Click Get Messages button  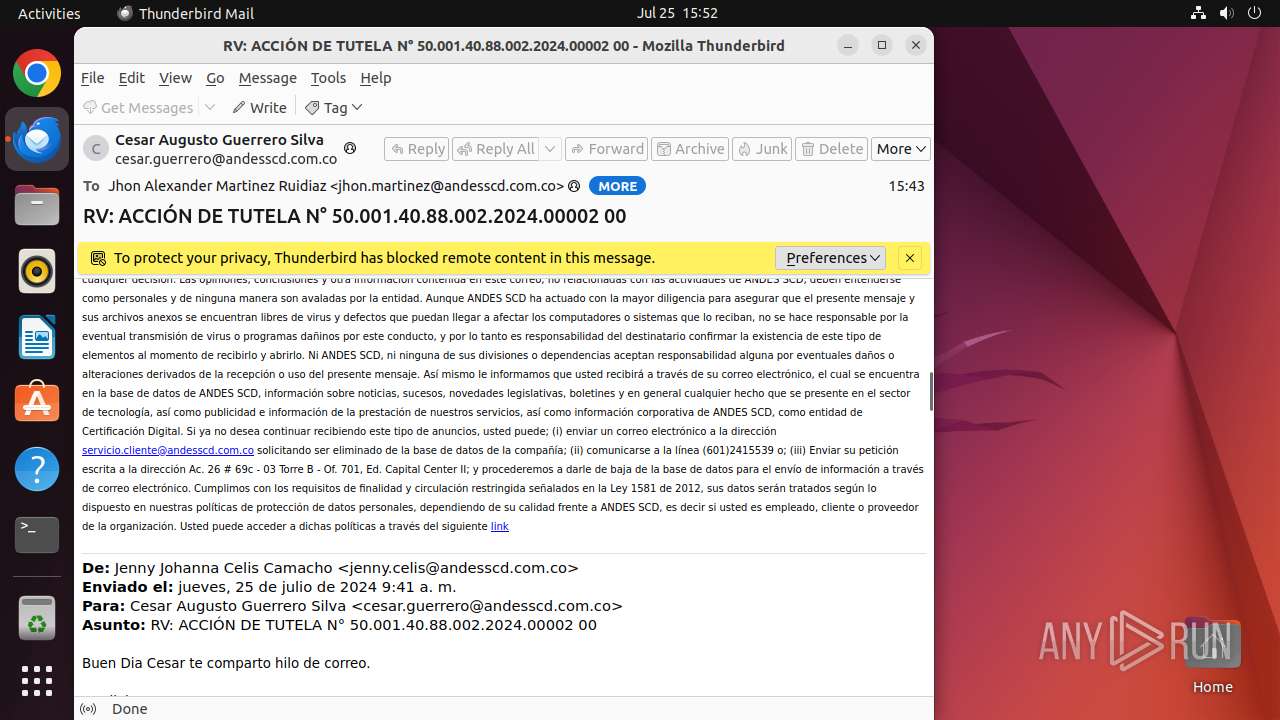(138, 107)
